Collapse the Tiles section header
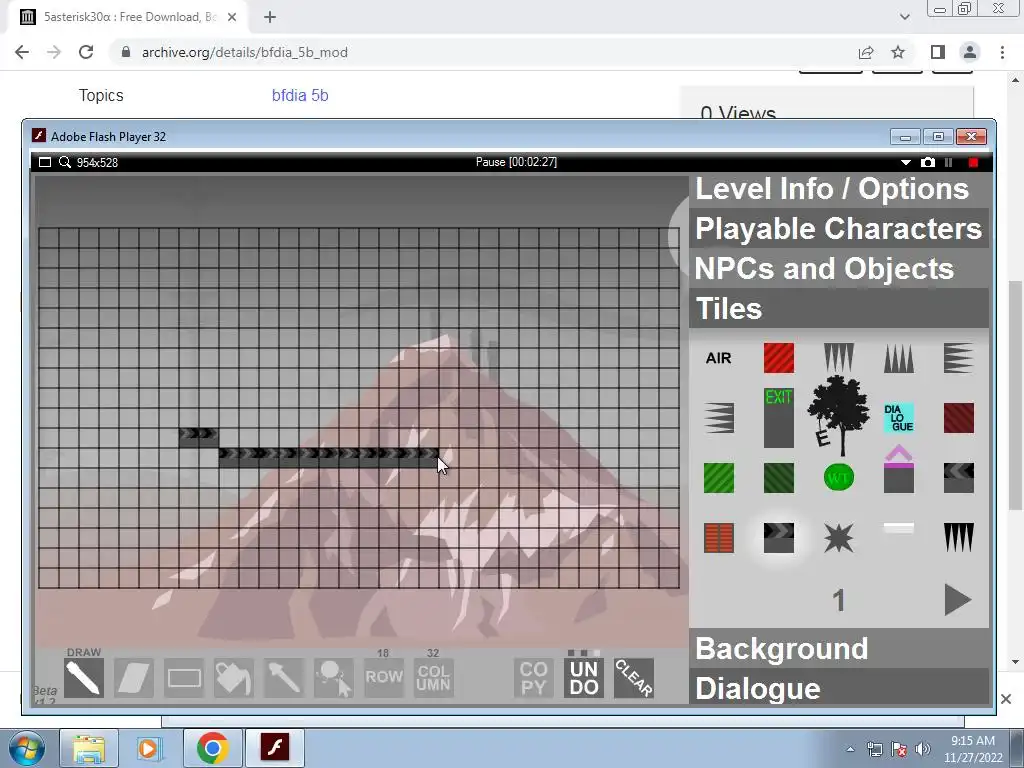Image resolution: width=1024 pixels, height=768 pixels. coord(839,308)
